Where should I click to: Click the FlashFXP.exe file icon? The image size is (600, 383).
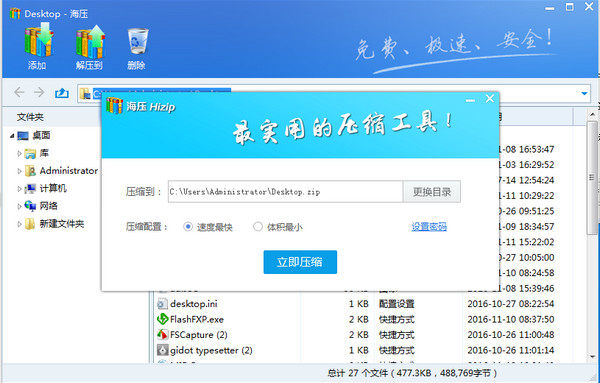pyautogui.click(x=162, y=319)
